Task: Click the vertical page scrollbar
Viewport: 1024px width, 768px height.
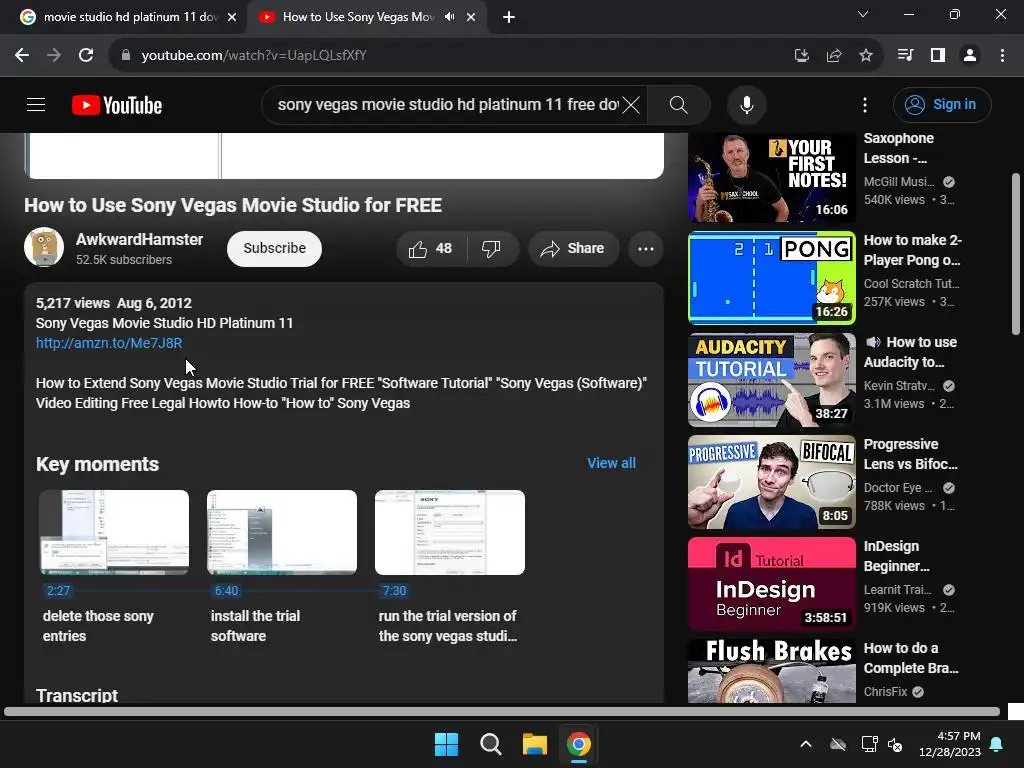Action: tap(1016, 253)
